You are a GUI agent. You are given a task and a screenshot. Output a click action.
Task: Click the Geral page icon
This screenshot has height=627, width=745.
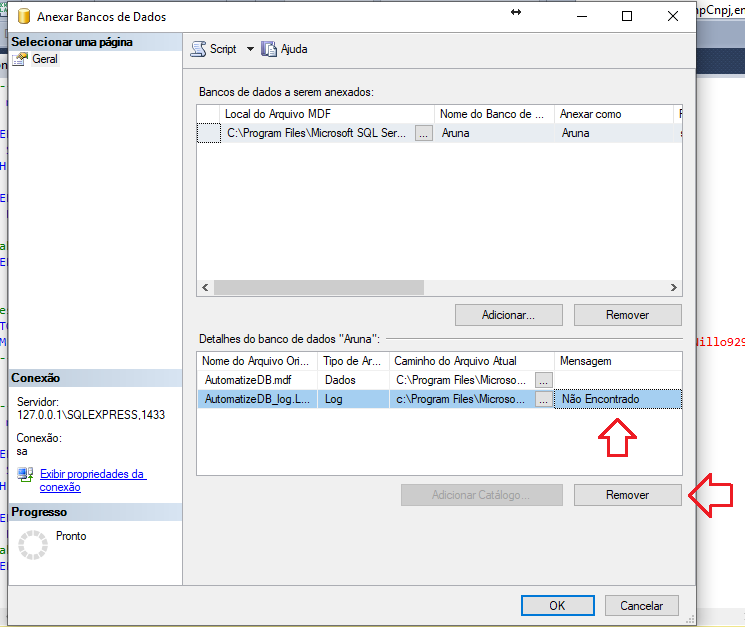coord(20,59)
